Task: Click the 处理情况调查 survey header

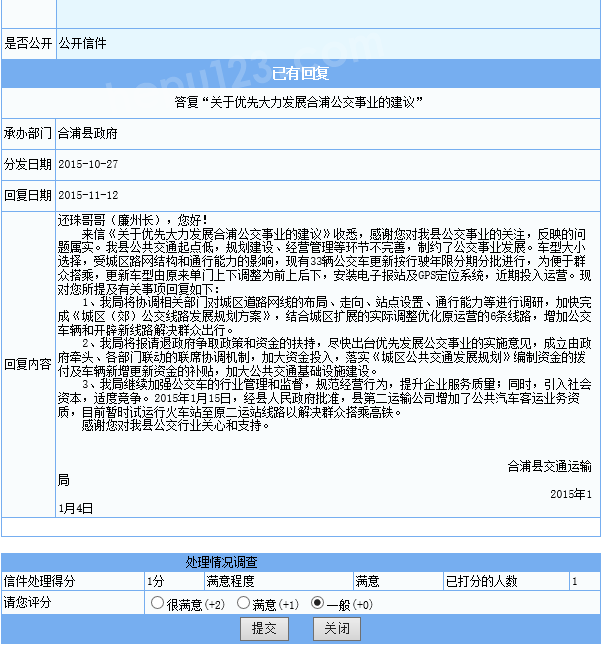Action: [x=221, y=562]
